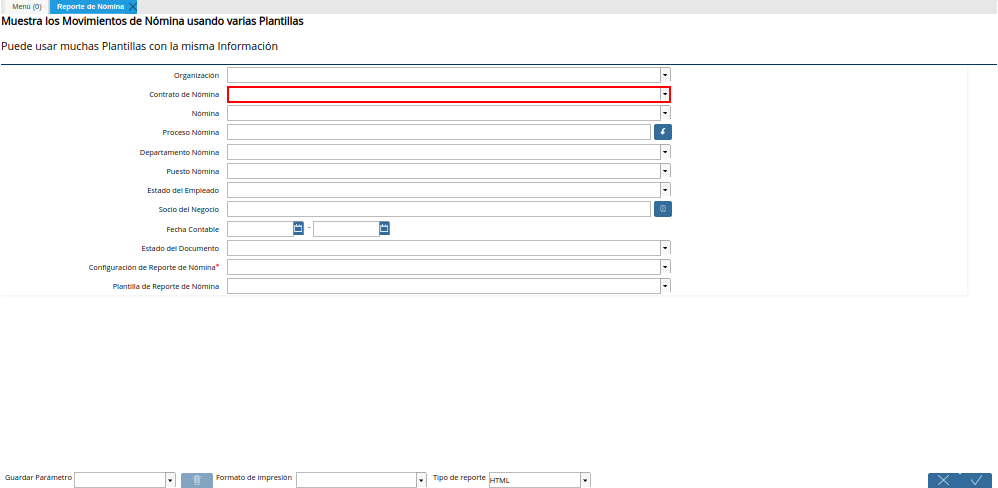
Task: Expand the Guardar Parámetro dropdown arrow
Action: 171,480
